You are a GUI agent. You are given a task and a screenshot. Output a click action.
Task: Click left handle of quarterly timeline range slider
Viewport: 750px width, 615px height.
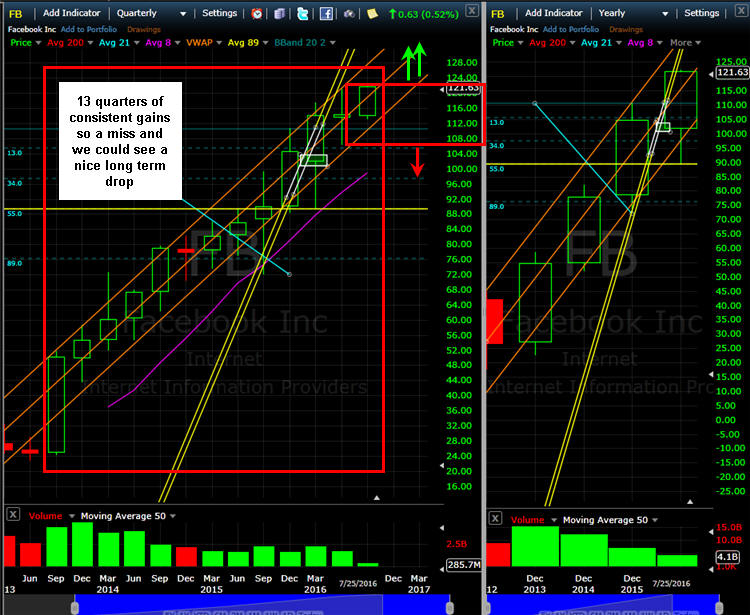click(x=75, y=606)
